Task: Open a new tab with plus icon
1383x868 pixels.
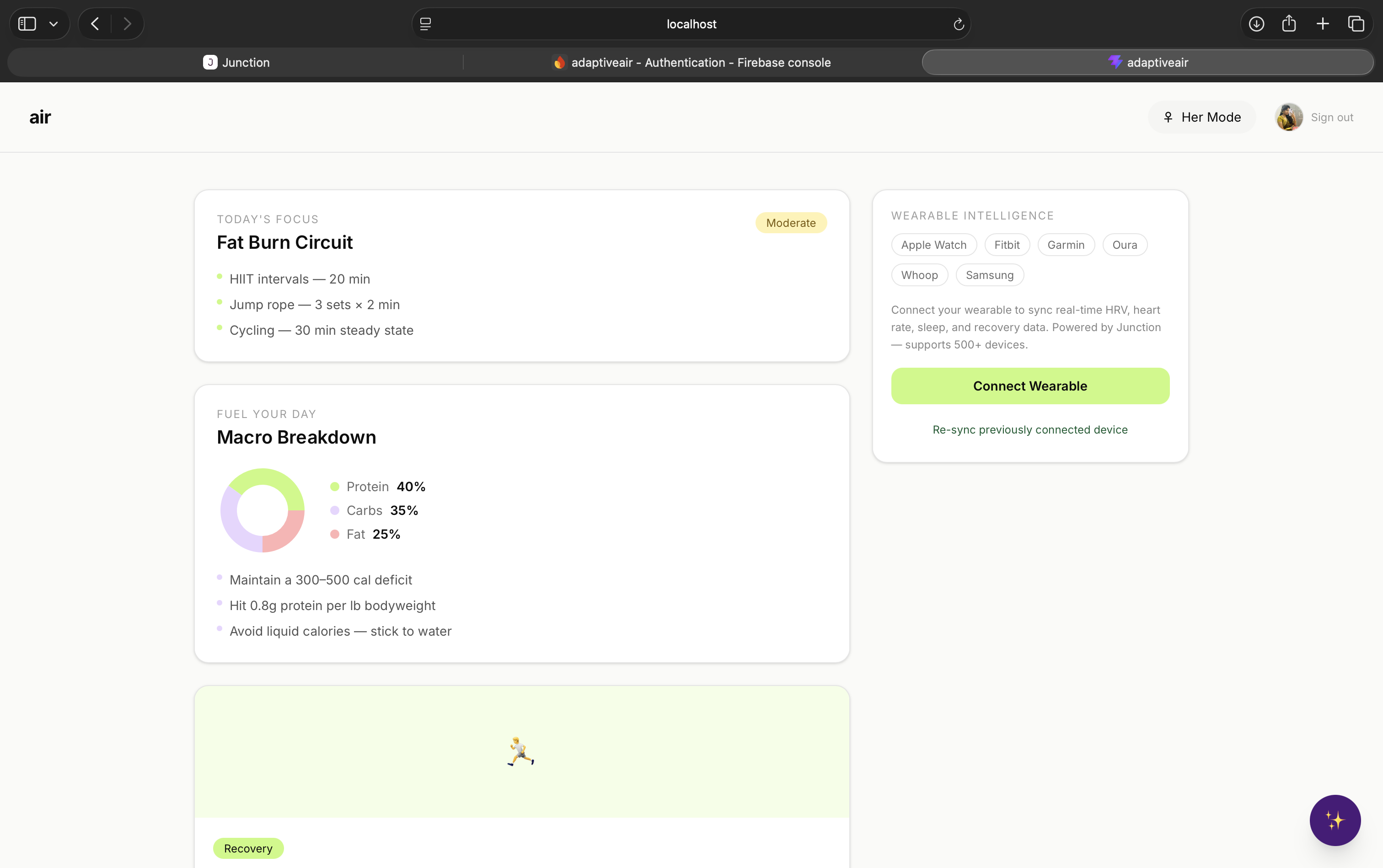Action: 1323,23
